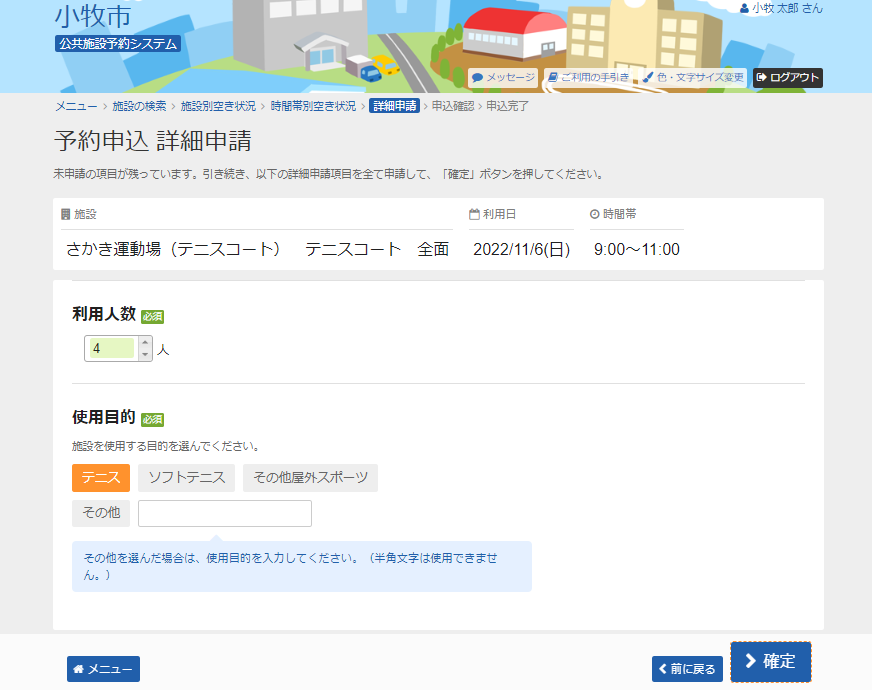Return to 施設別空き状況 breadcrumb step
This screenshot has height=690, width=872.
tap(218, 106)
